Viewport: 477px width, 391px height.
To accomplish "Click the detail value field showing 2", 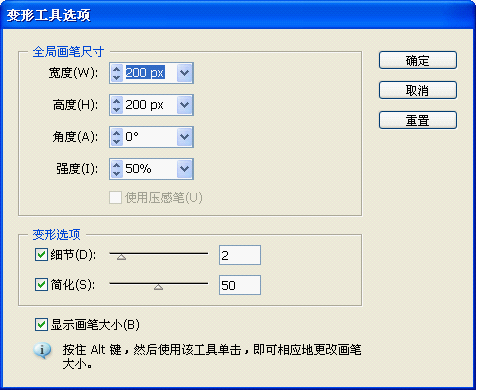I will pyautogui.click(x=240, y=255).
